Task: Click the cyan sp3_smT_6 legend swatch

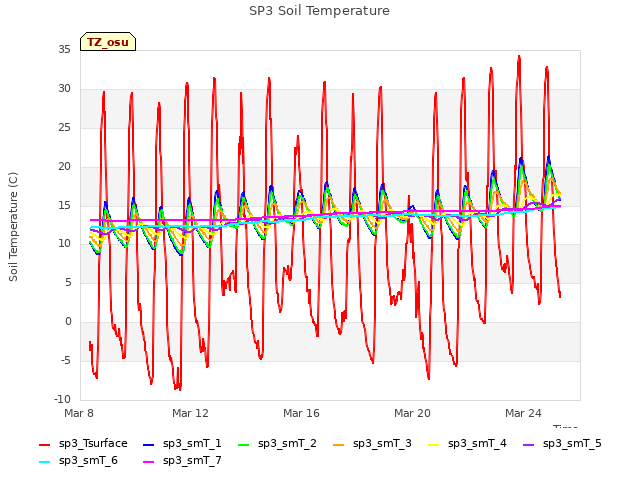Action: click(x=44, y=462)
